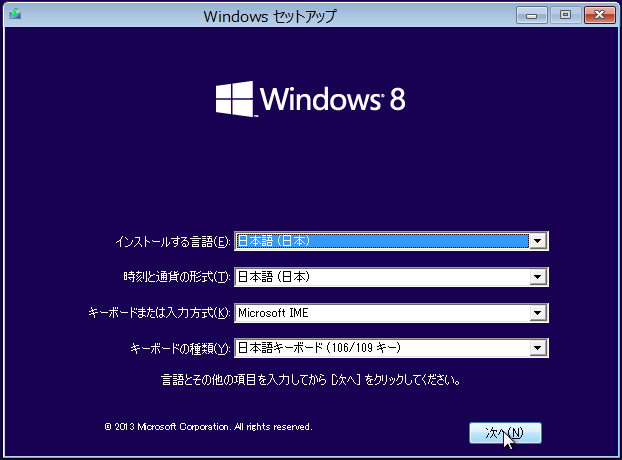Click the Windows 8 logo
This screenshot has height=460, width=622.
point(311,99)
